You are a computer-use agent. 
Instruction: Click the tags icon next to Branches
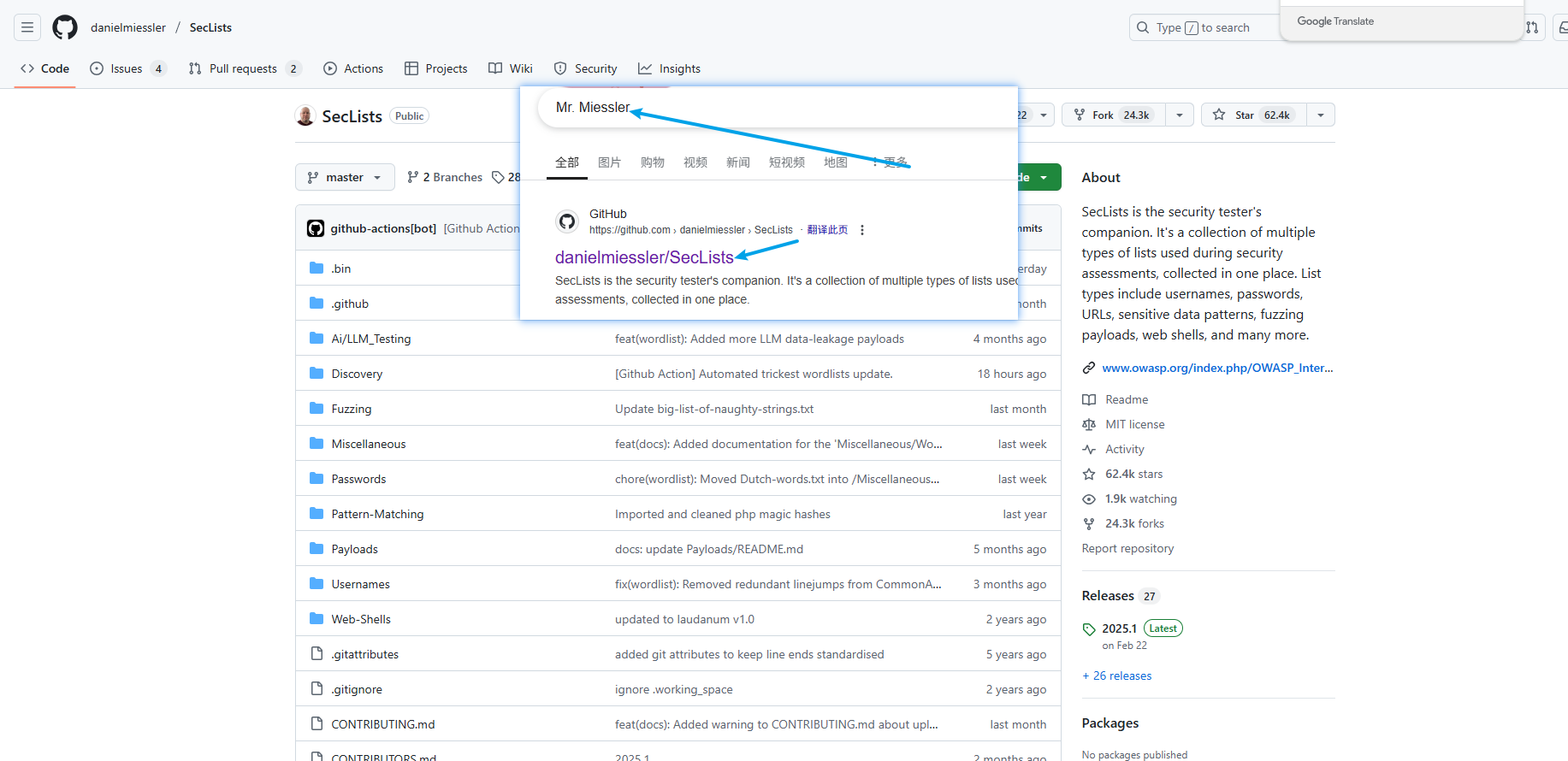[498, 177]
